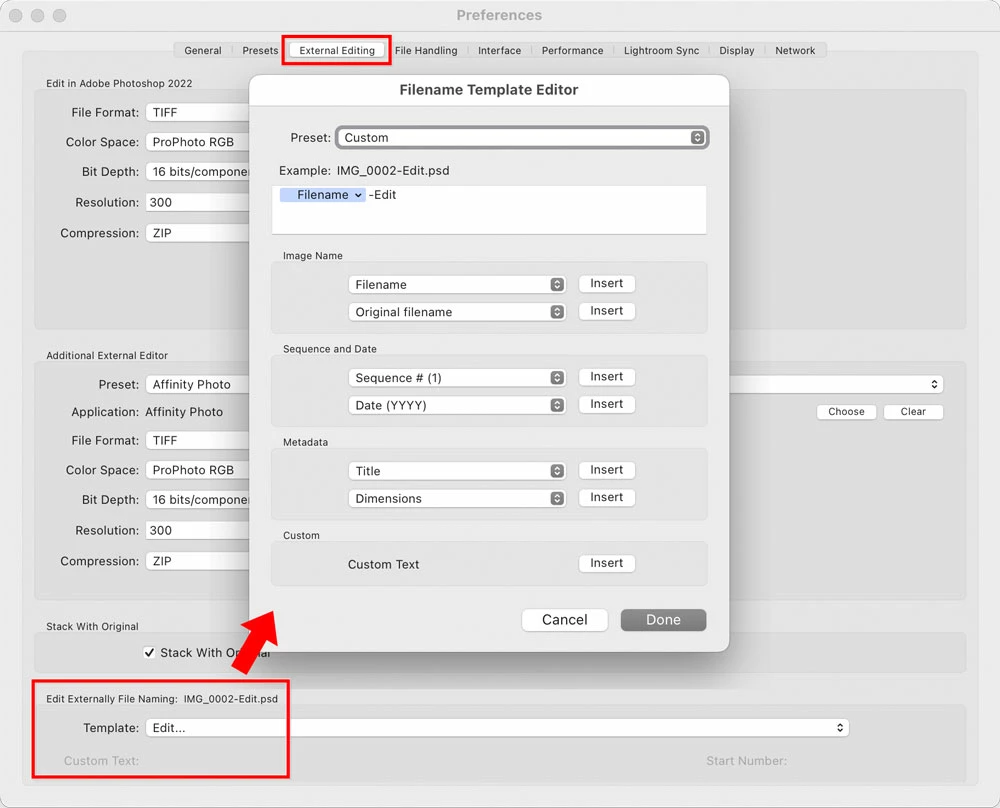Open Photoshop Bit Depth dropdown

point(198,172)
